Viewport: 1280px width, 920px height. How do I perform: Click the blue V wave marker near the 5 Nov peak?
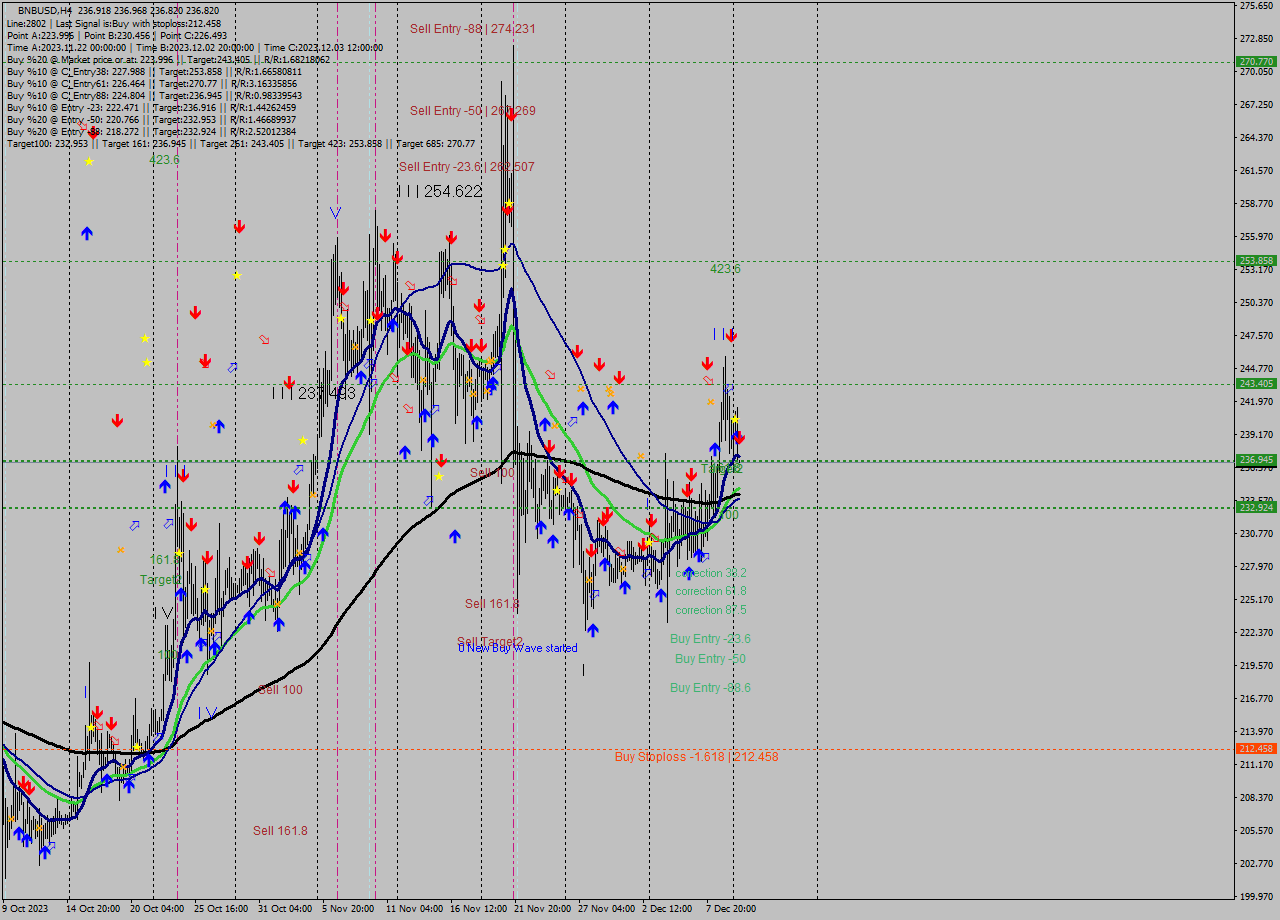tap(336, 212)
